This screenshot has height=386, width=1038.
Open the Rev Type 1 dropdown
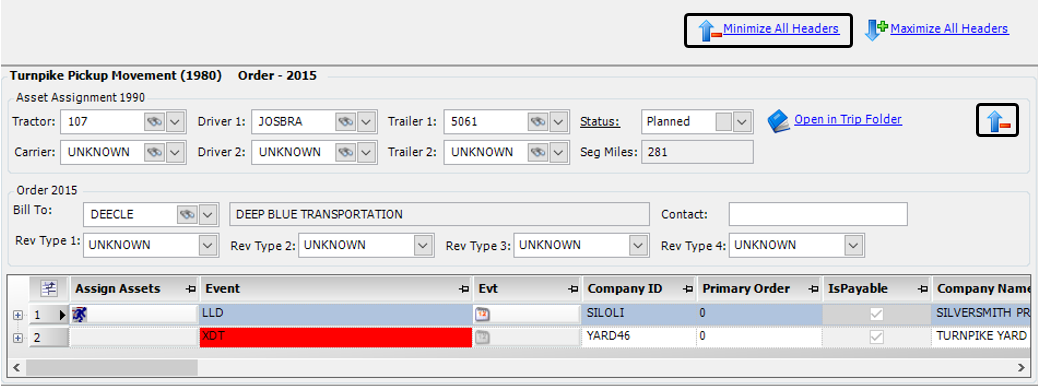tap(208, 245)
